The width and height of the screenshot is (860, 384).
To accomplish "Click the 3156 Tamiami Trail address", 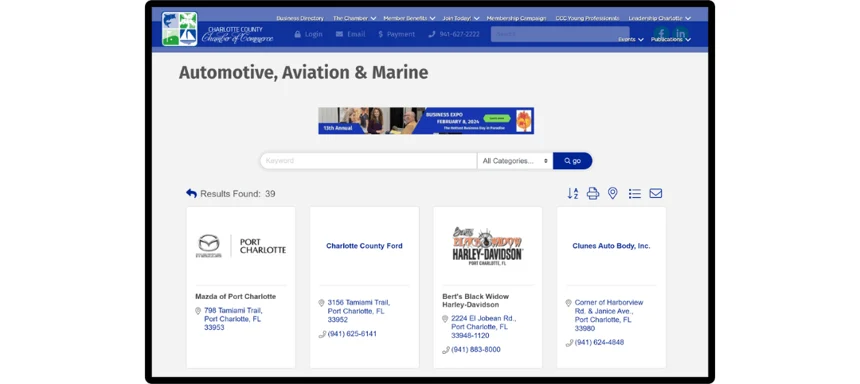I will [359, 311].
